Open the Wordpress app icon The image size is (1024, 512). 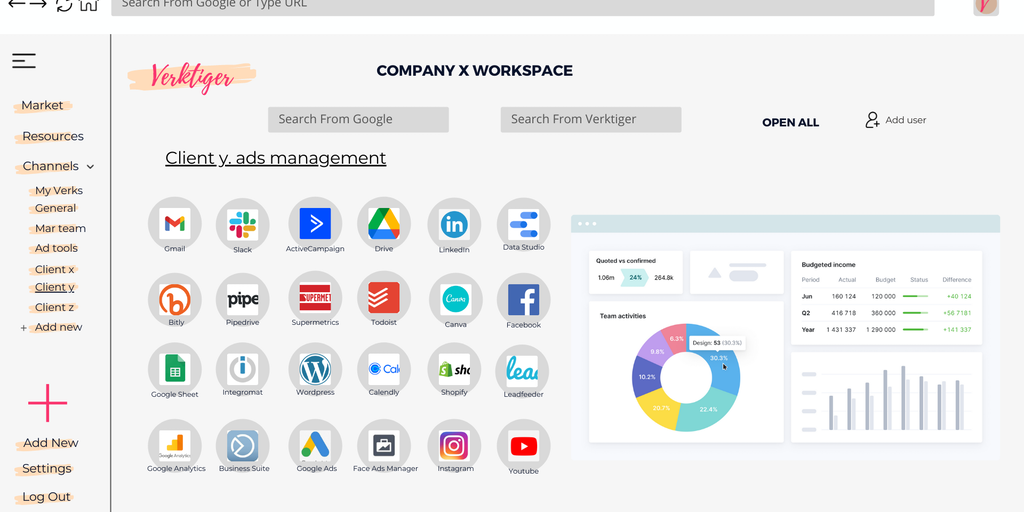(x=315, y=370)
